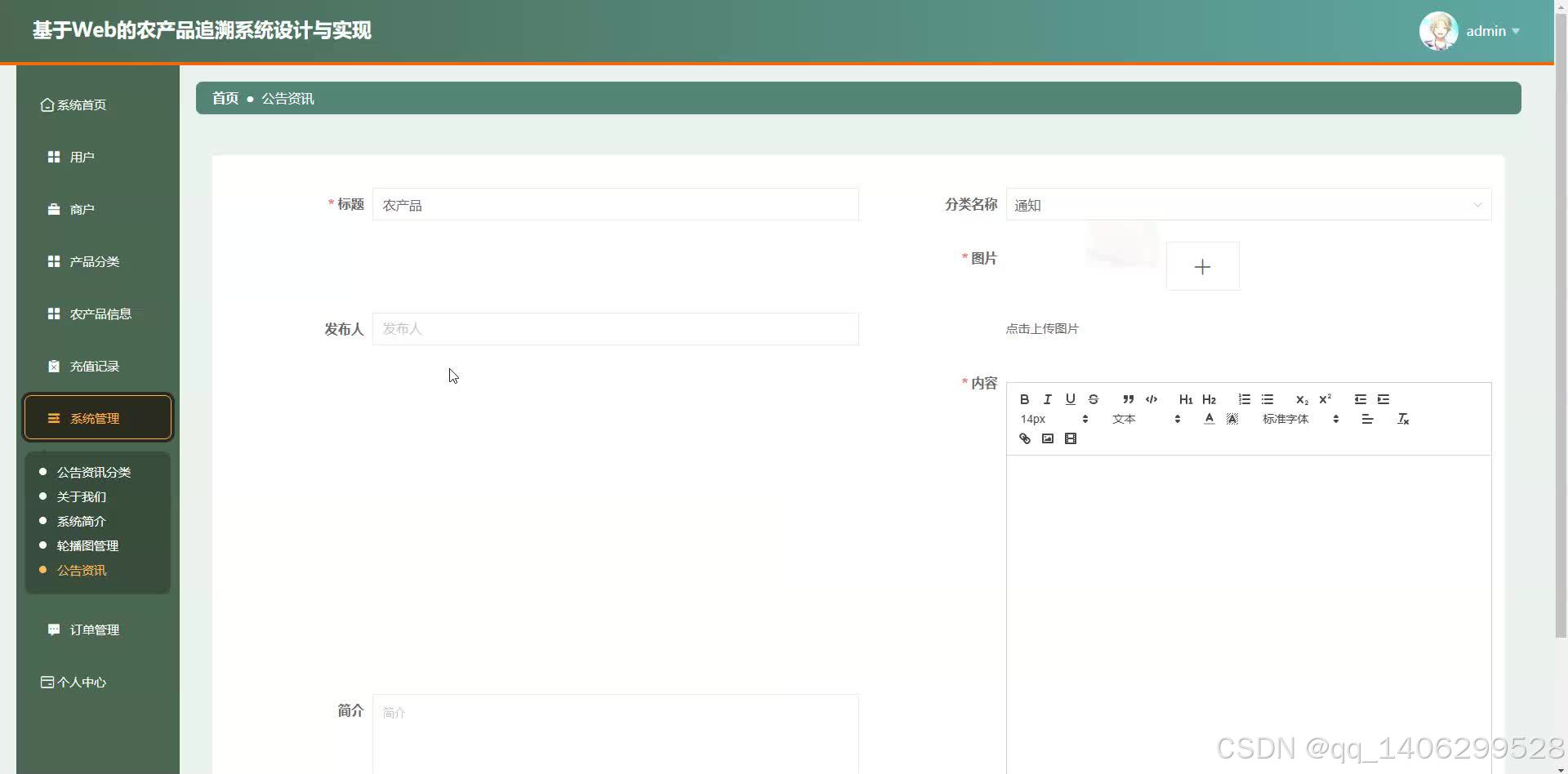This screenshot has height=774, width=1568.
Task: Open 订单管理 from the sidebar
Action: [93, 629]
